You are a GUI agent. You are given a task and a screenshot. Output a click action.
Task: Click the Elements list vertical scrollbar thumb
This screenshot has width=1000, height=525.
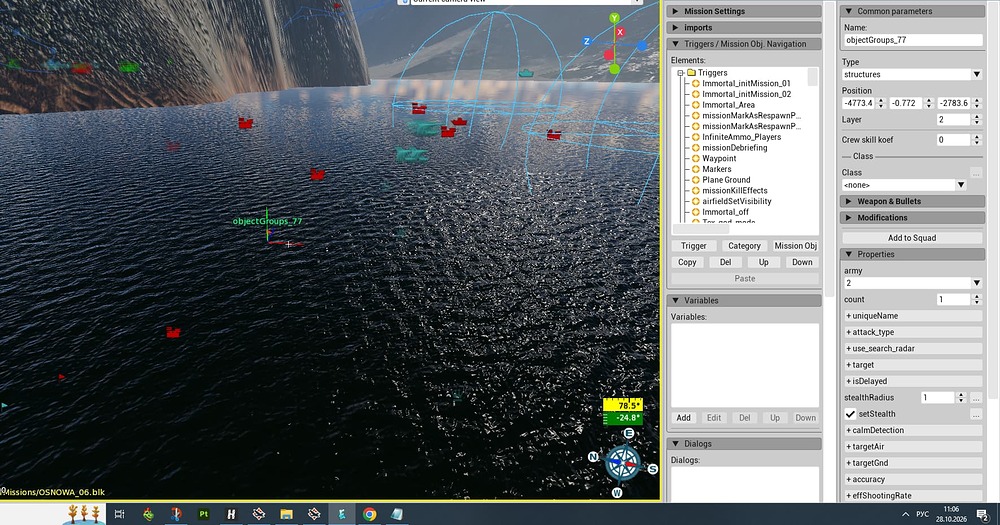tap(812, 77)
